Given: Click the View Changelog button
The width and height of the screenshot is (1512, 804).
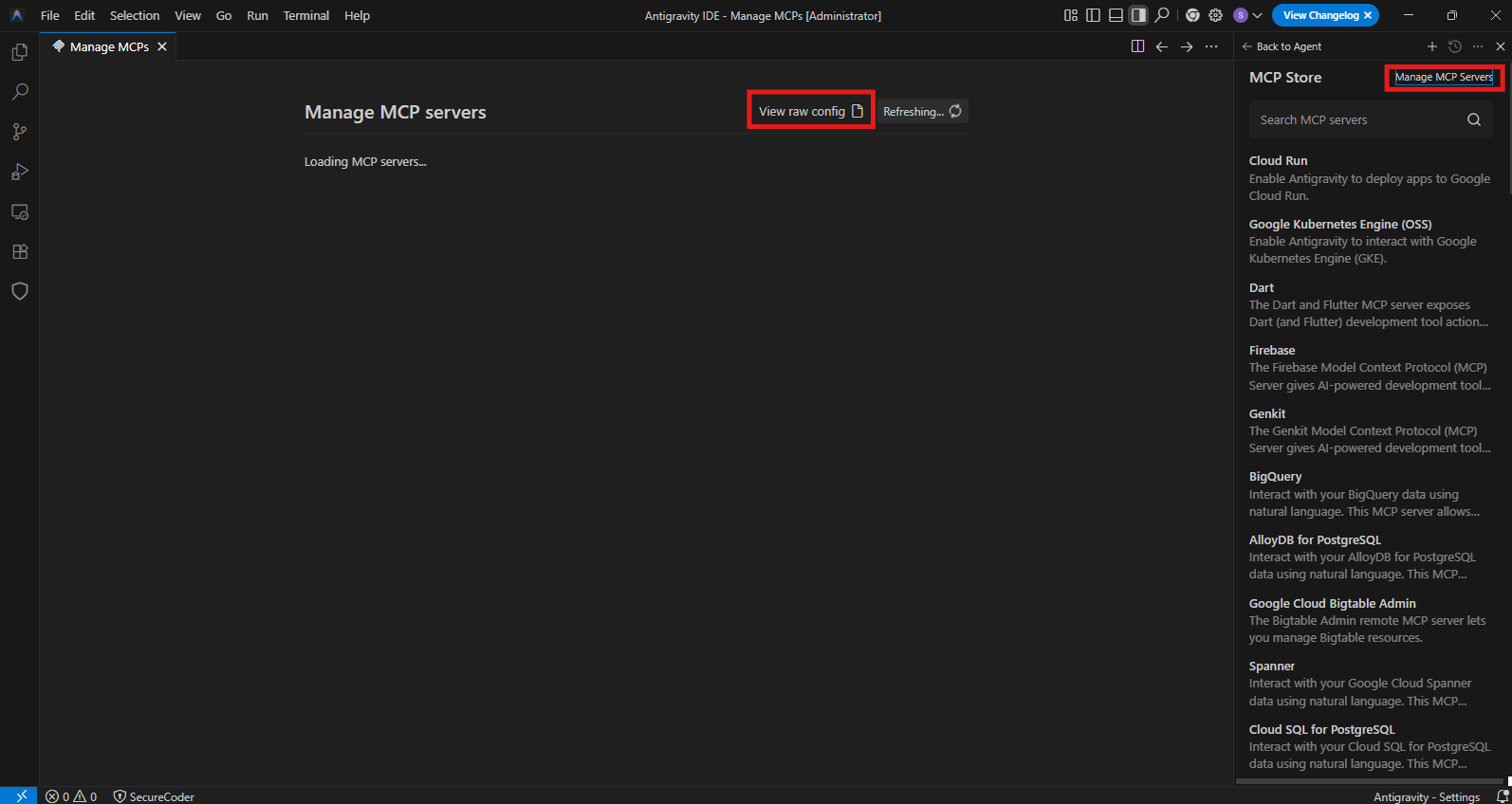Looking at the screenshot, I should [x=1320, y=15].
